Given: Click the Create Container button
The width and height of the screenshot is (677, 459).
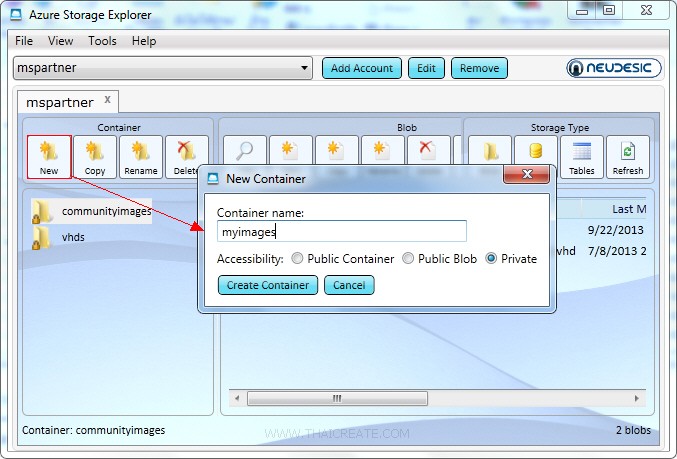Looking at the screenshot, I should point(268,285).
